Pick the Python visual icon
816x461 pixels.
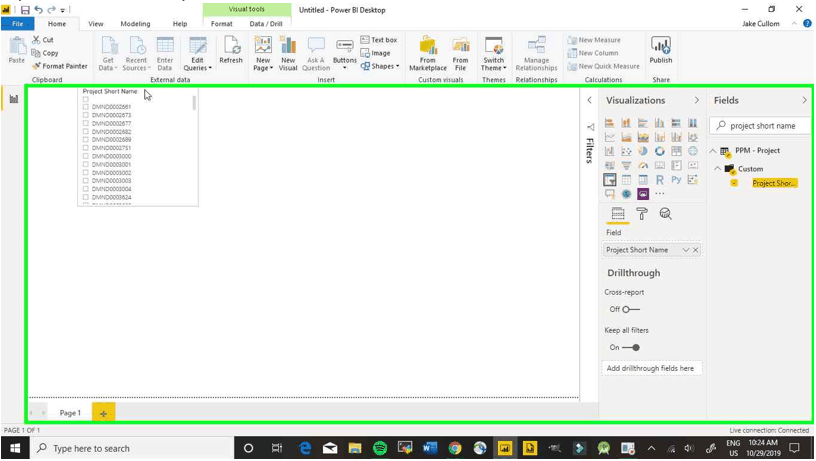click(x=676, y=180)
